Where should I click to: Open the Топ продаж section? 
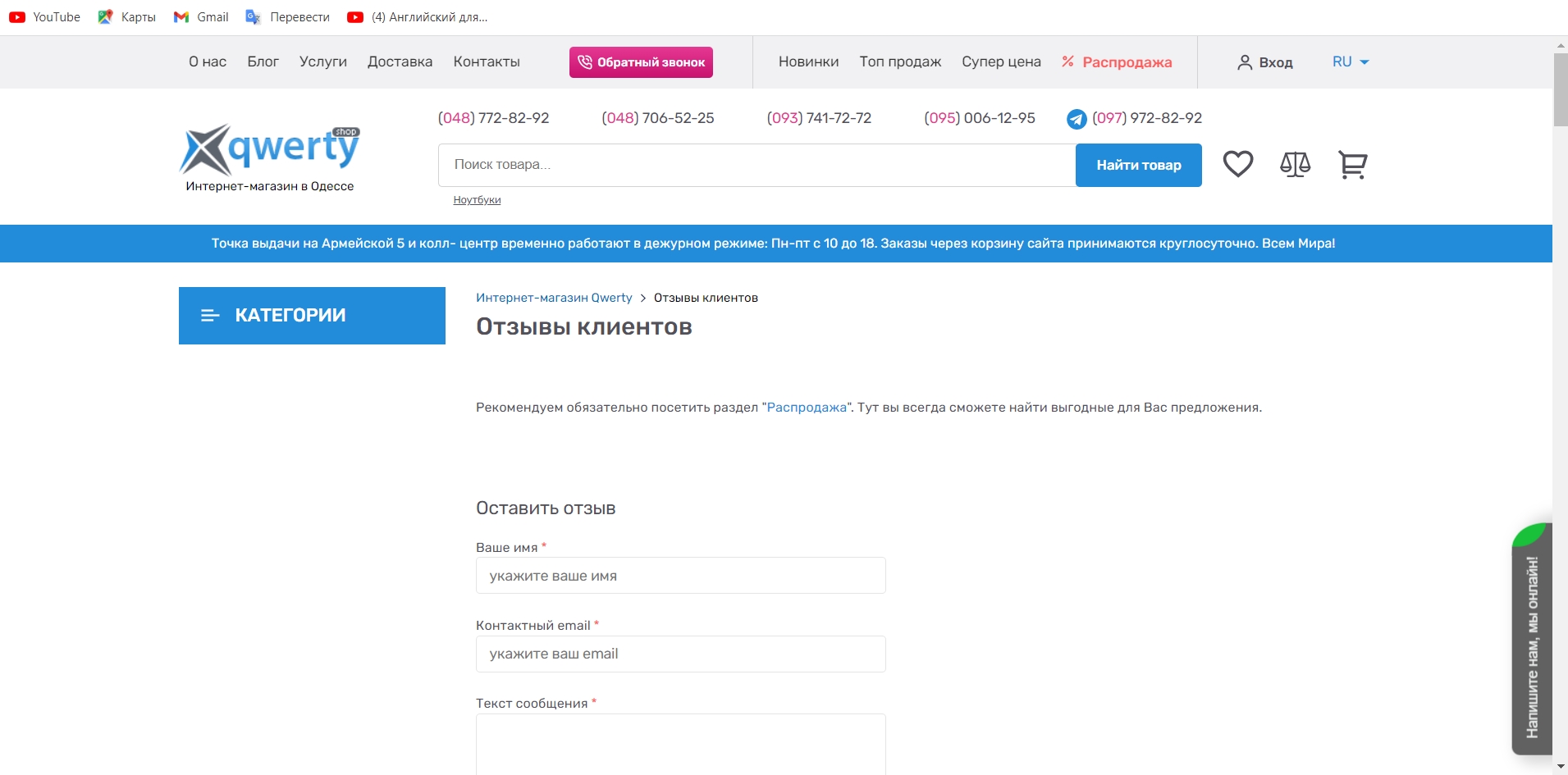pyautogui.click(x=900, y=62)
